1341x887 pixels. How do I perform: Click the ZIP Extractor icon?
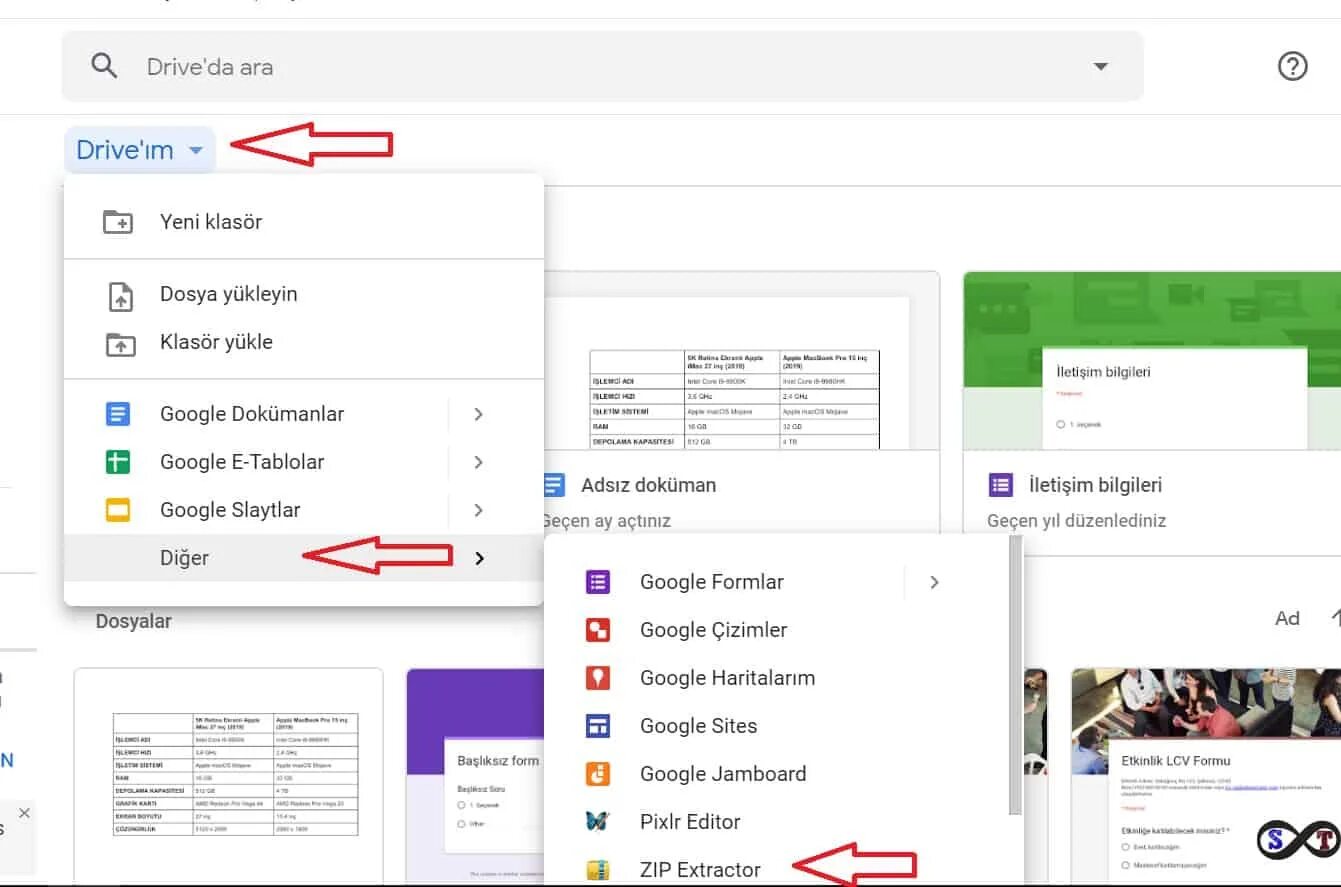(x=598, y=869)
